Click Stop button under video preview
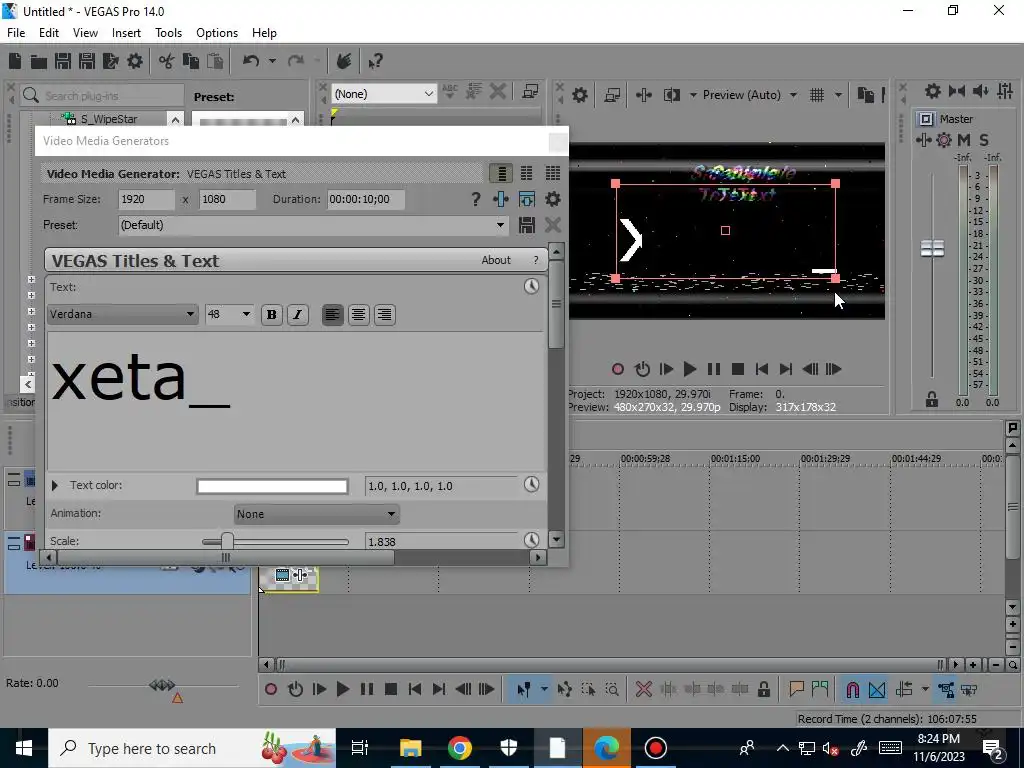1024x768 pixels. pos(738,369)
